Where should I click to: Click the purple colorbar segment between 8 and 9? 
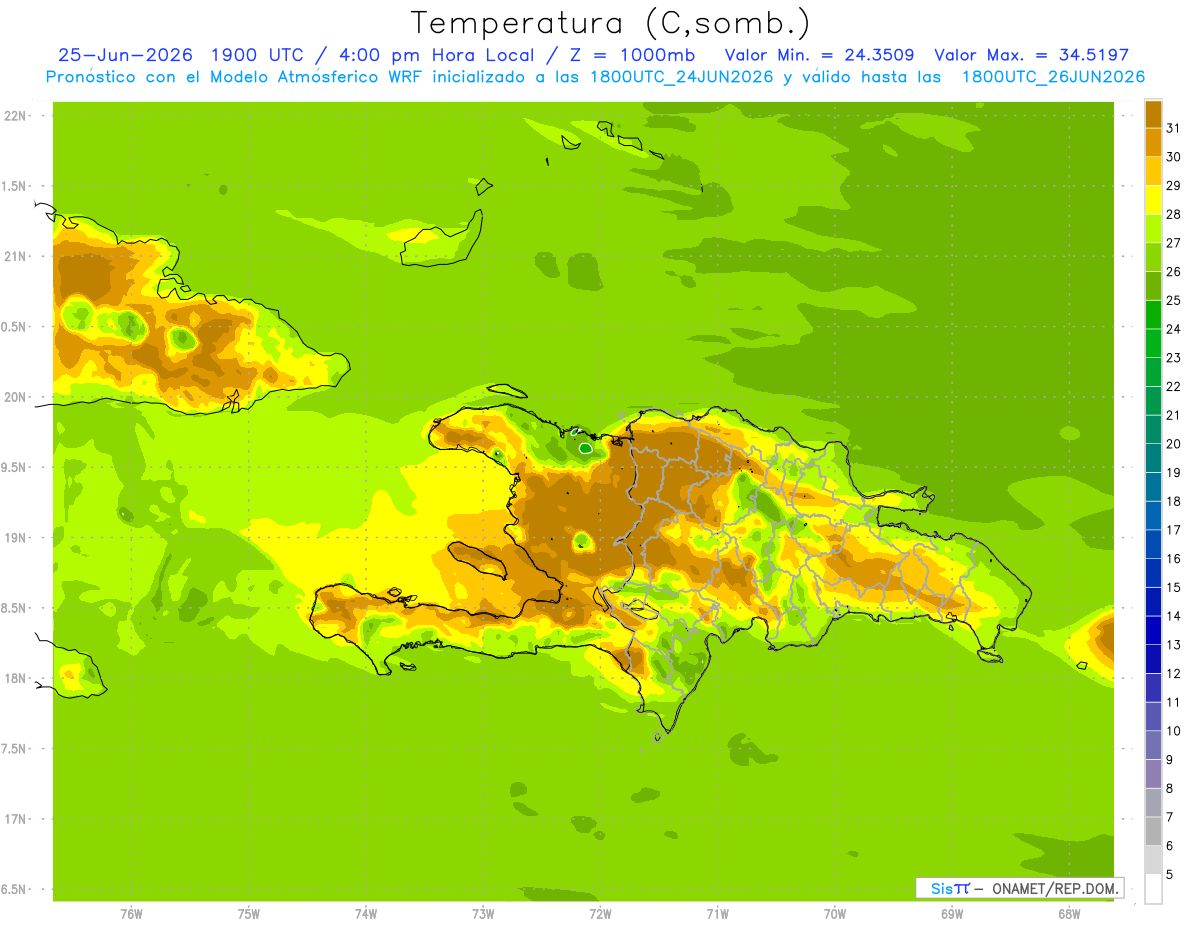(x=1153, y=774)
